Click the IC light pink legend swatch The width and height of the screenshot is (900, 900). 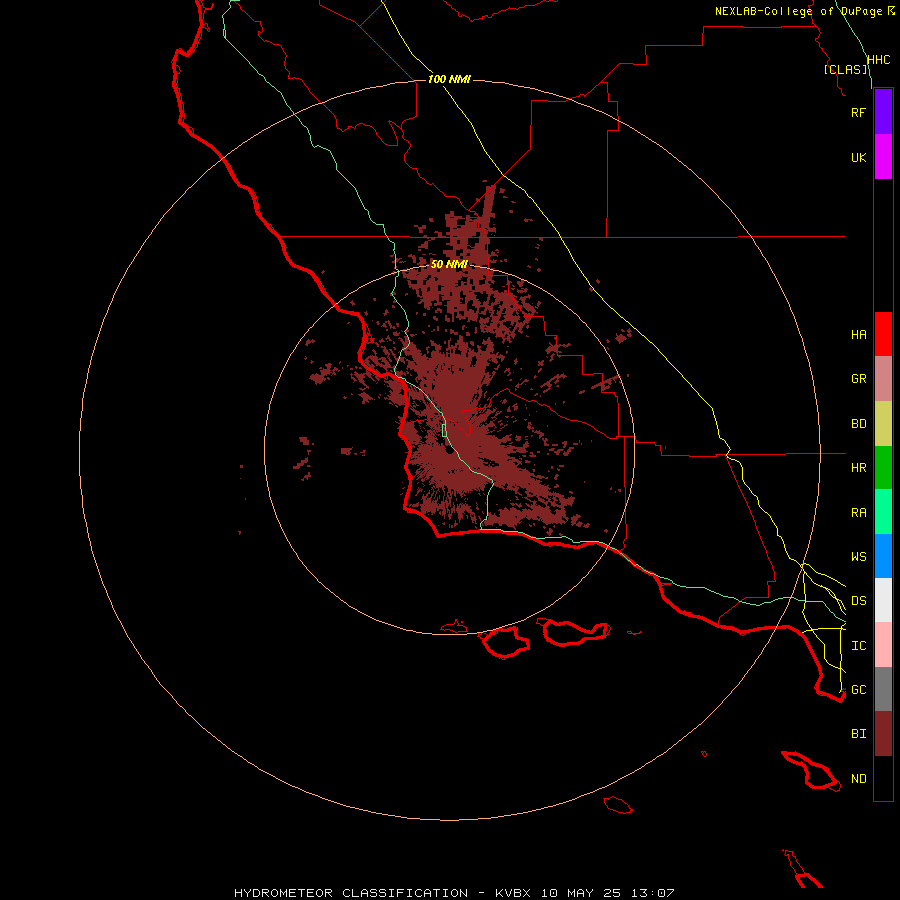[x=883, y=645]
